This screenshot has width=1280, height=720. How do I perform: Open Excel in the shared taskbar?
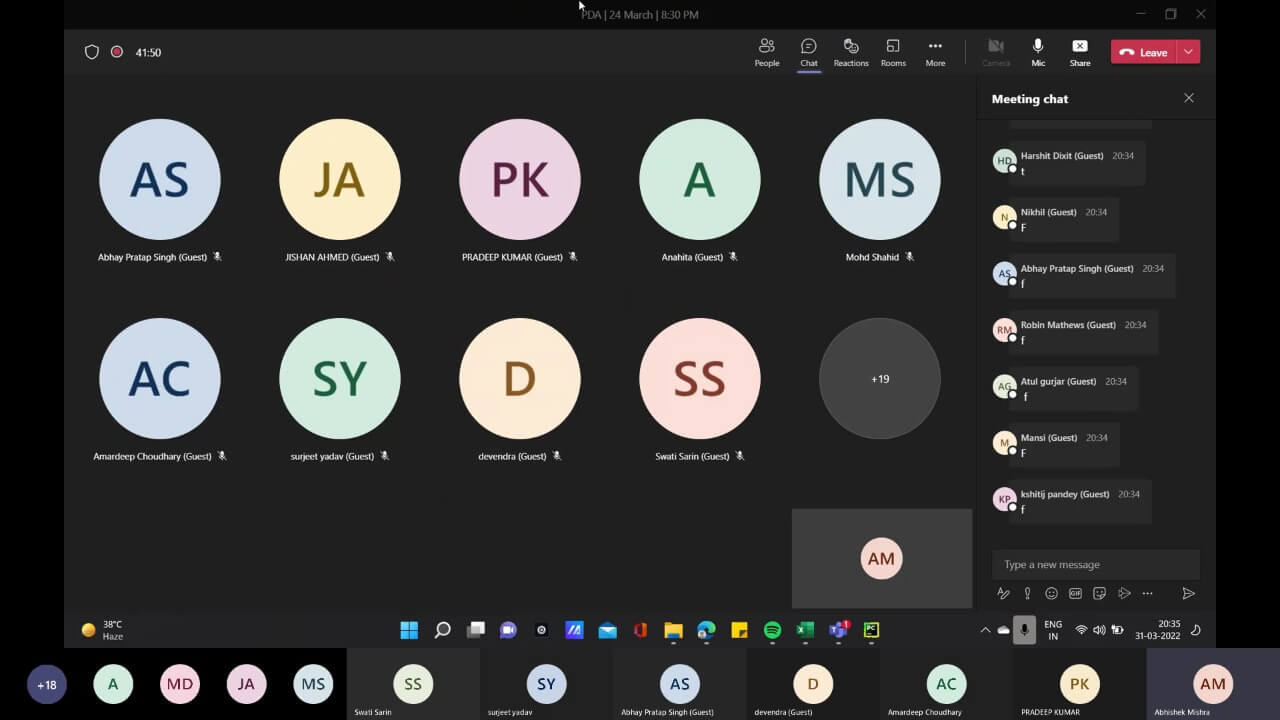pyautogui.click(x=805, y=630)
